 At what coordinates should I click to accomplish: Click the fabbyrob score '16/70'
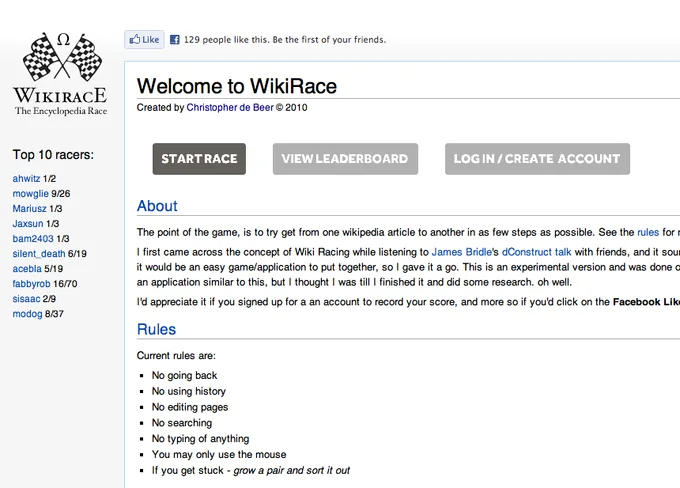point(65,284)
